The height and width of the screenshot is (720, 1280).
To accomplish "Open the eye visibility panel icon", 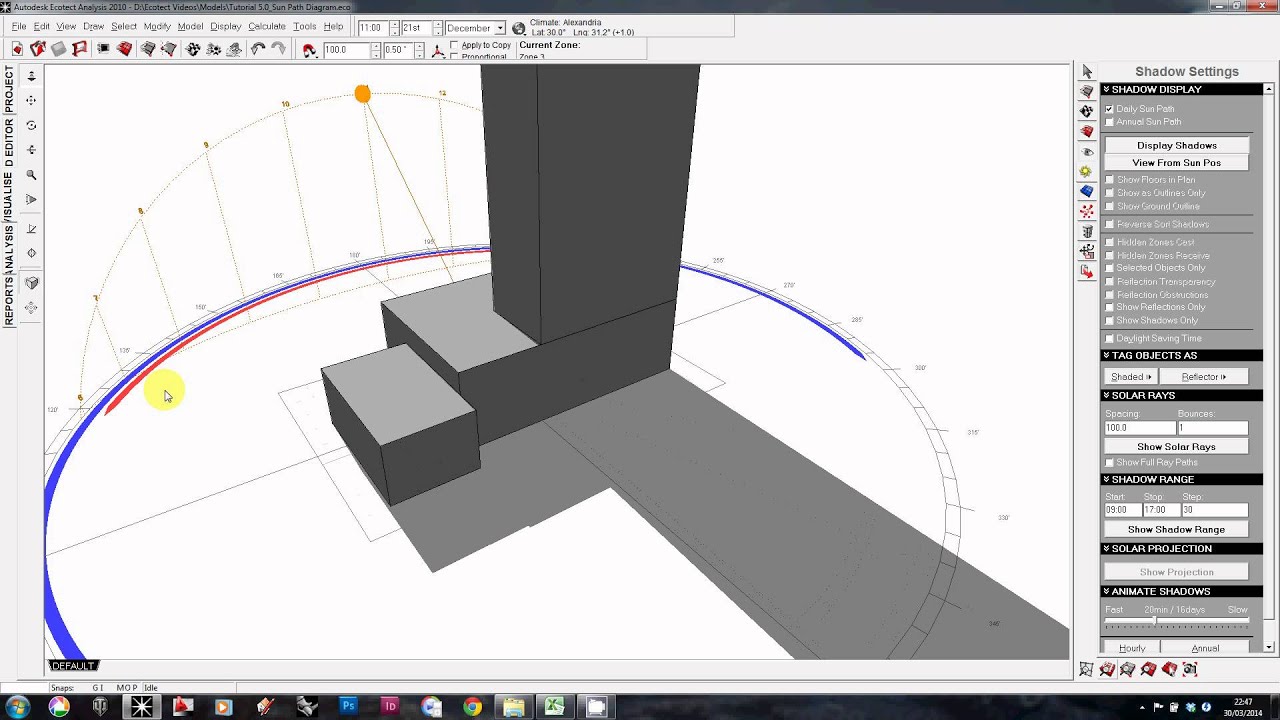I will (x=1087, y=151).
